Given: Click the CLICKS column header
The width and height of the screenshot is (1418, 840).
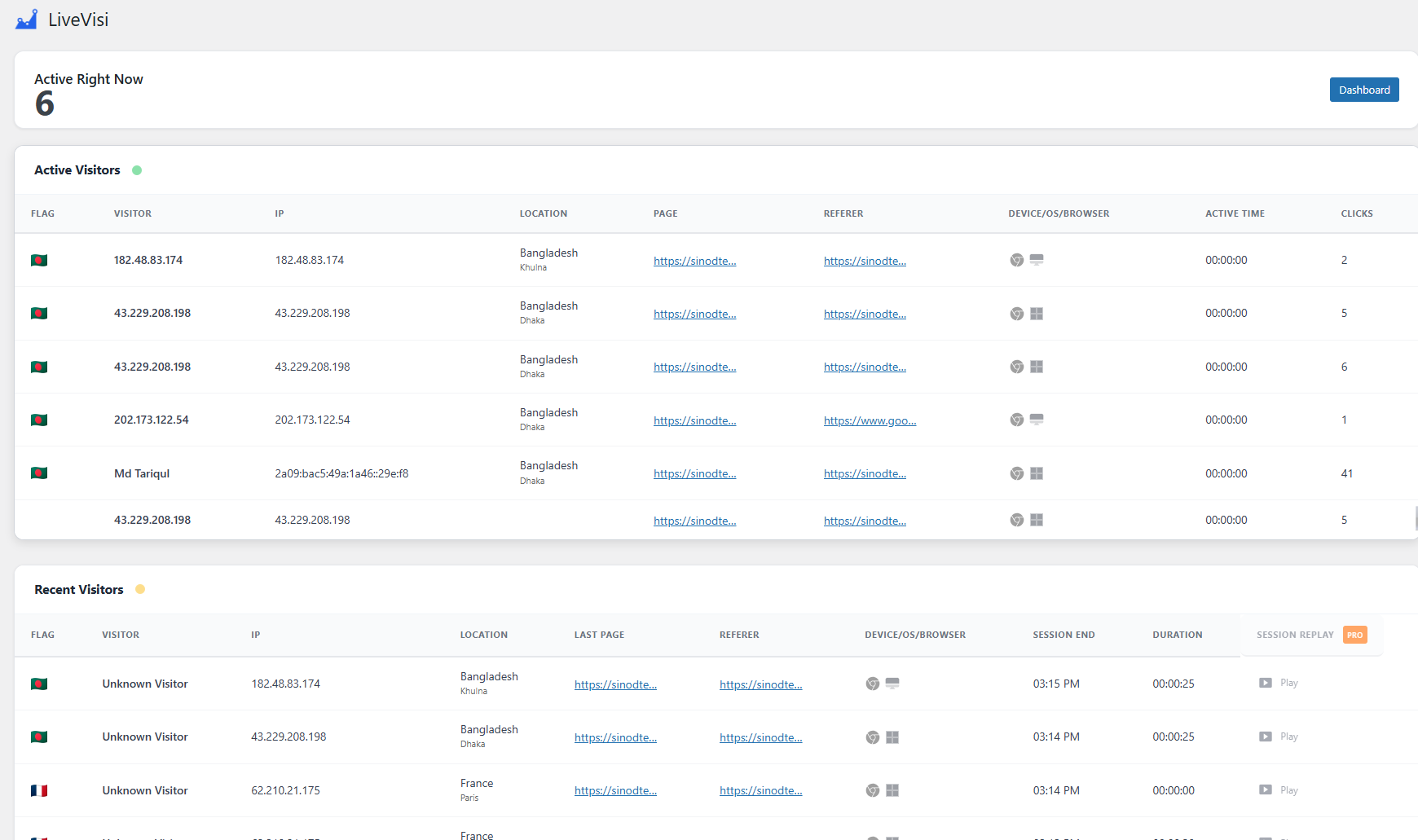Looking at the screenshot, I should pos(1356,213).
